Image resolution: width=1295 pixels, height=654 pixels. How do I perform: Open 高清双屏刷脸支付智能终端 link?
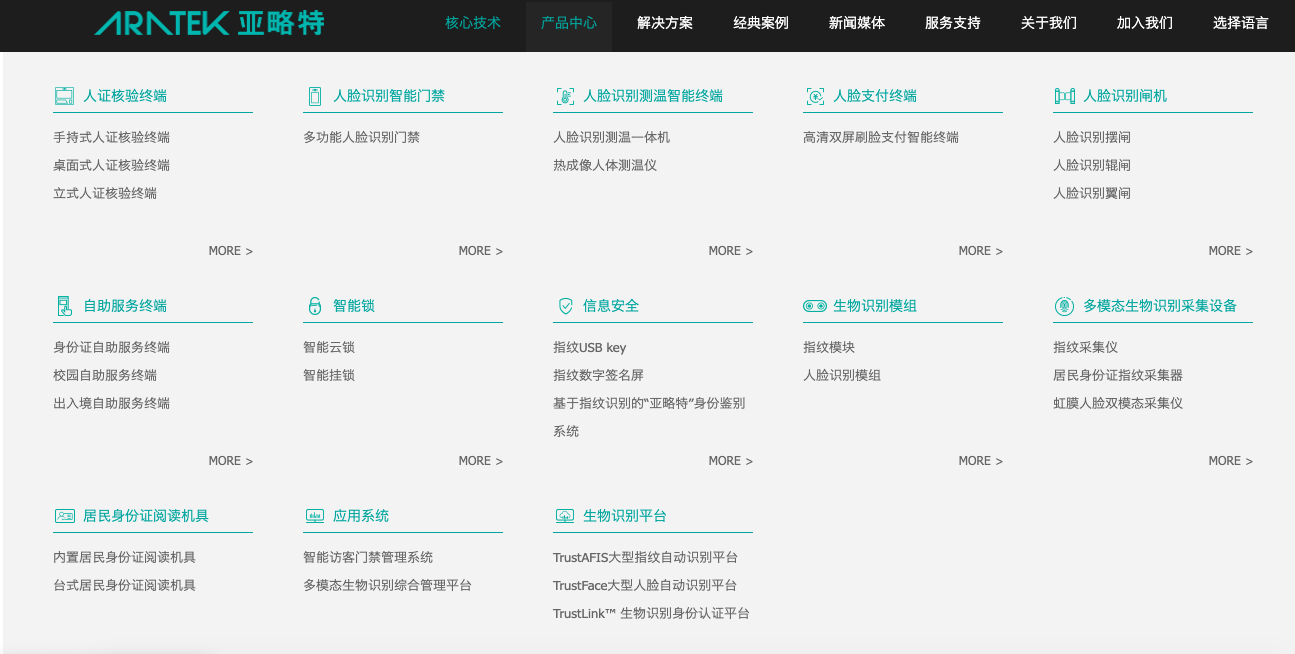(x=881, y=137)
